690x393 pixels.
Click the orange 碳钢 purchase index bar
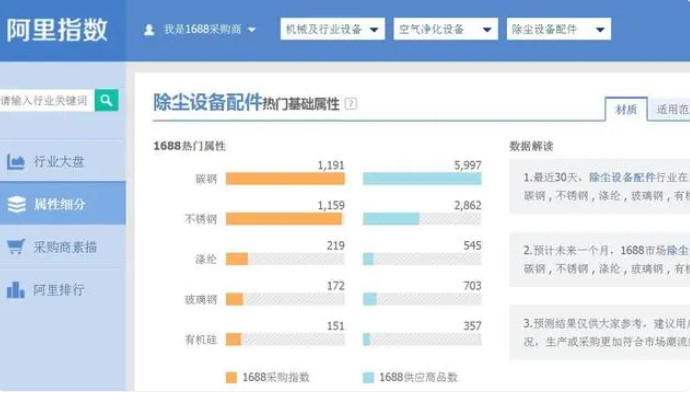(x=285, y=178)
